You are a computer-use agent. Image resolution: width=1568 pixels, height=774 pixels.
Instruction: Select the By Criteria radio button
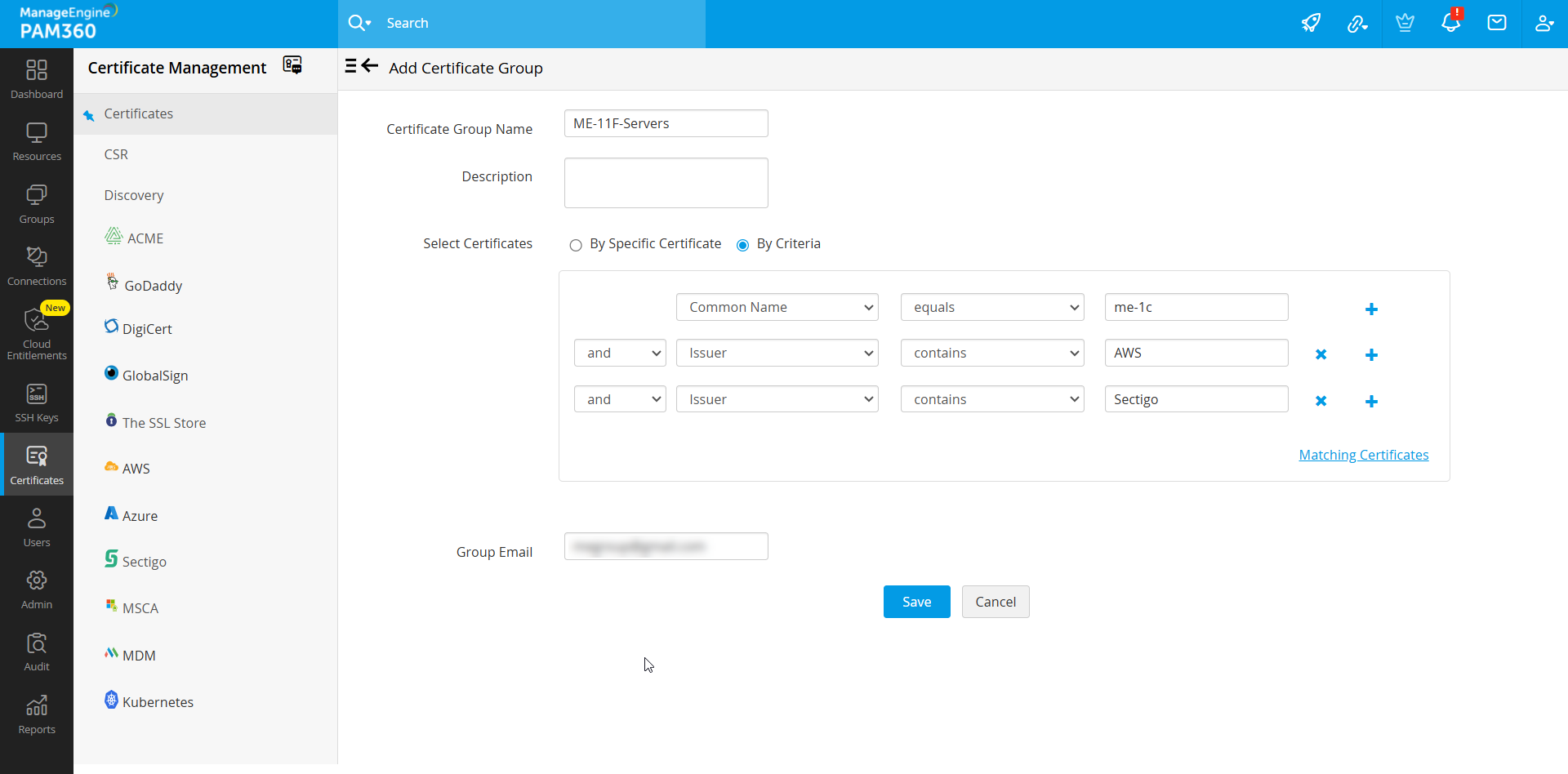click(x=742, y=245)
